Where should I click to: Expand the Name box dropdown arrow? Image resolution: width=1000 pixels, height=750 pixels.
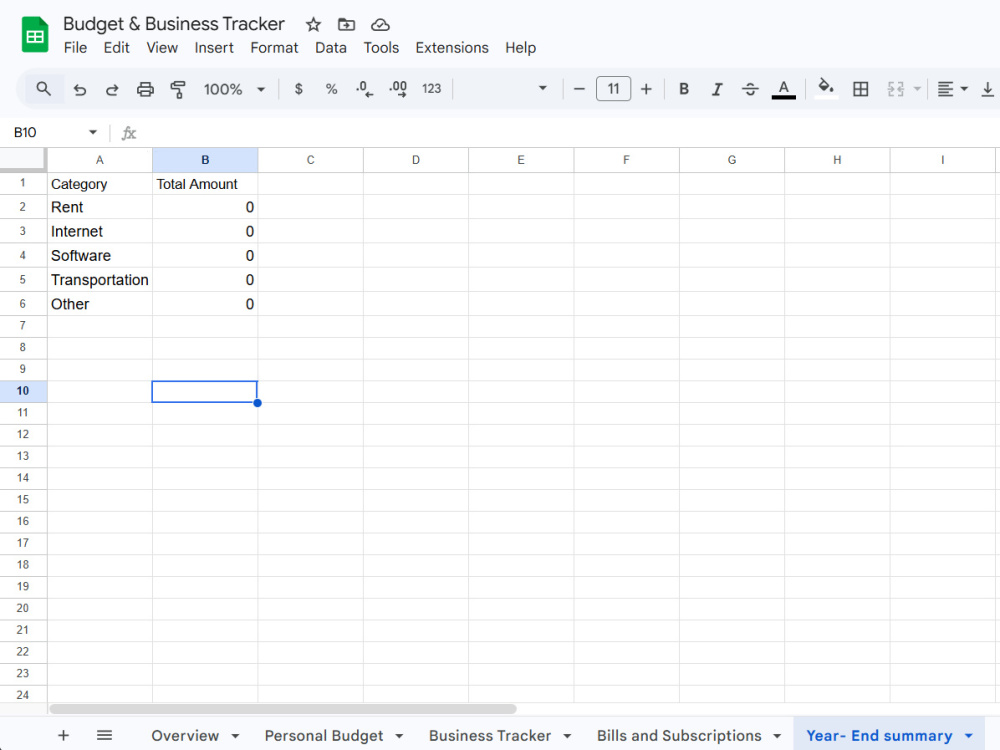[92, 133]
